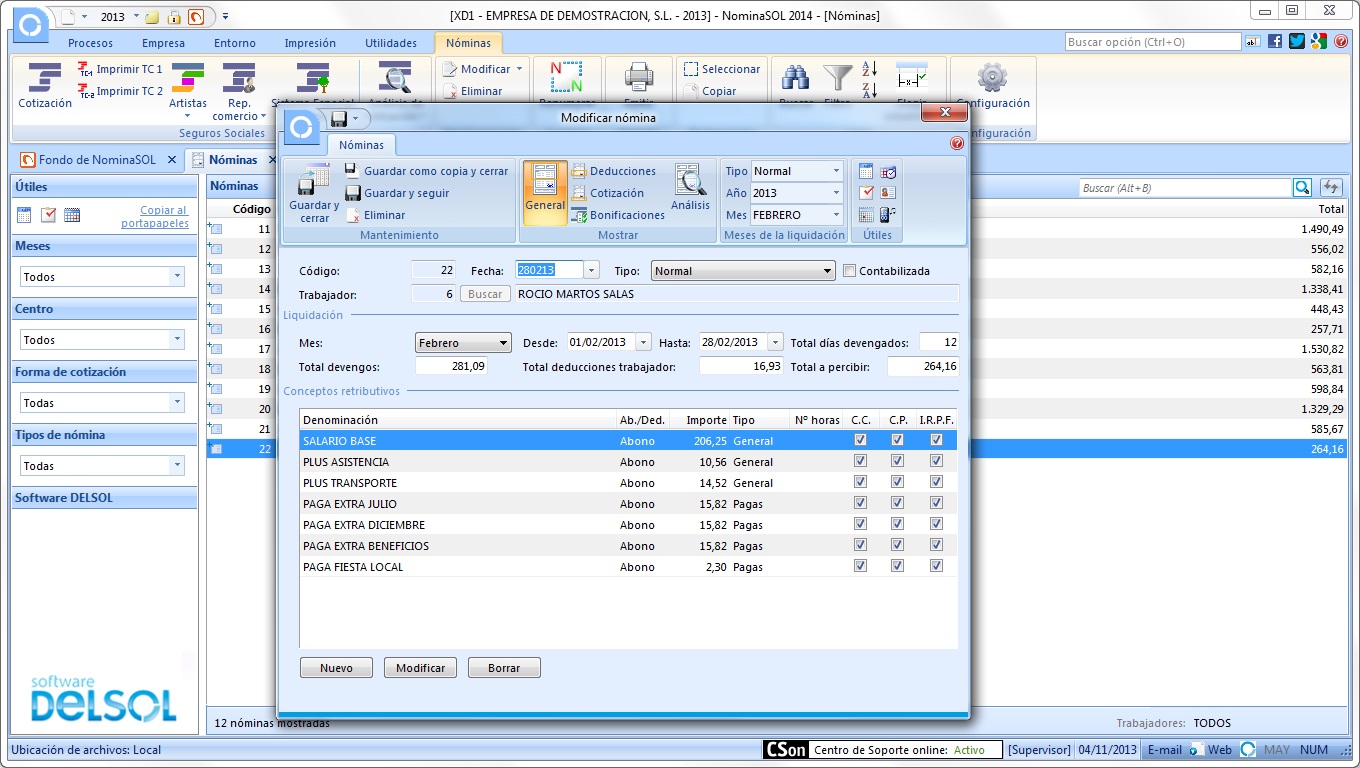This screenshot has width=1360, height=768.
Task: Open the Impresión ribbon tab
Action: (x=310, y=43)
